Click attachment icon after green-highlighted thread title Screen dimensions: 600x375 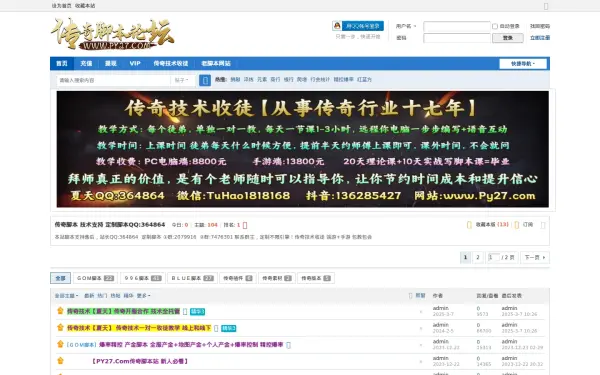(x=185, y=311)
